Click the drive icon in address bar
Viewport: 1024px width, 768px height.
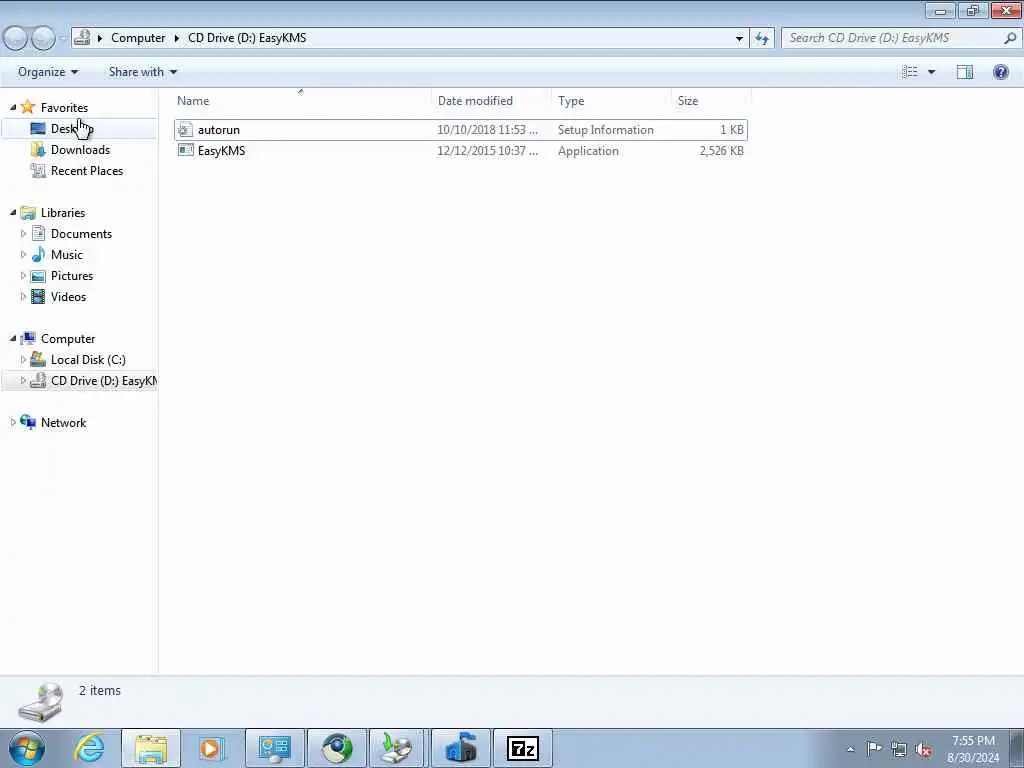pos(82,38)
